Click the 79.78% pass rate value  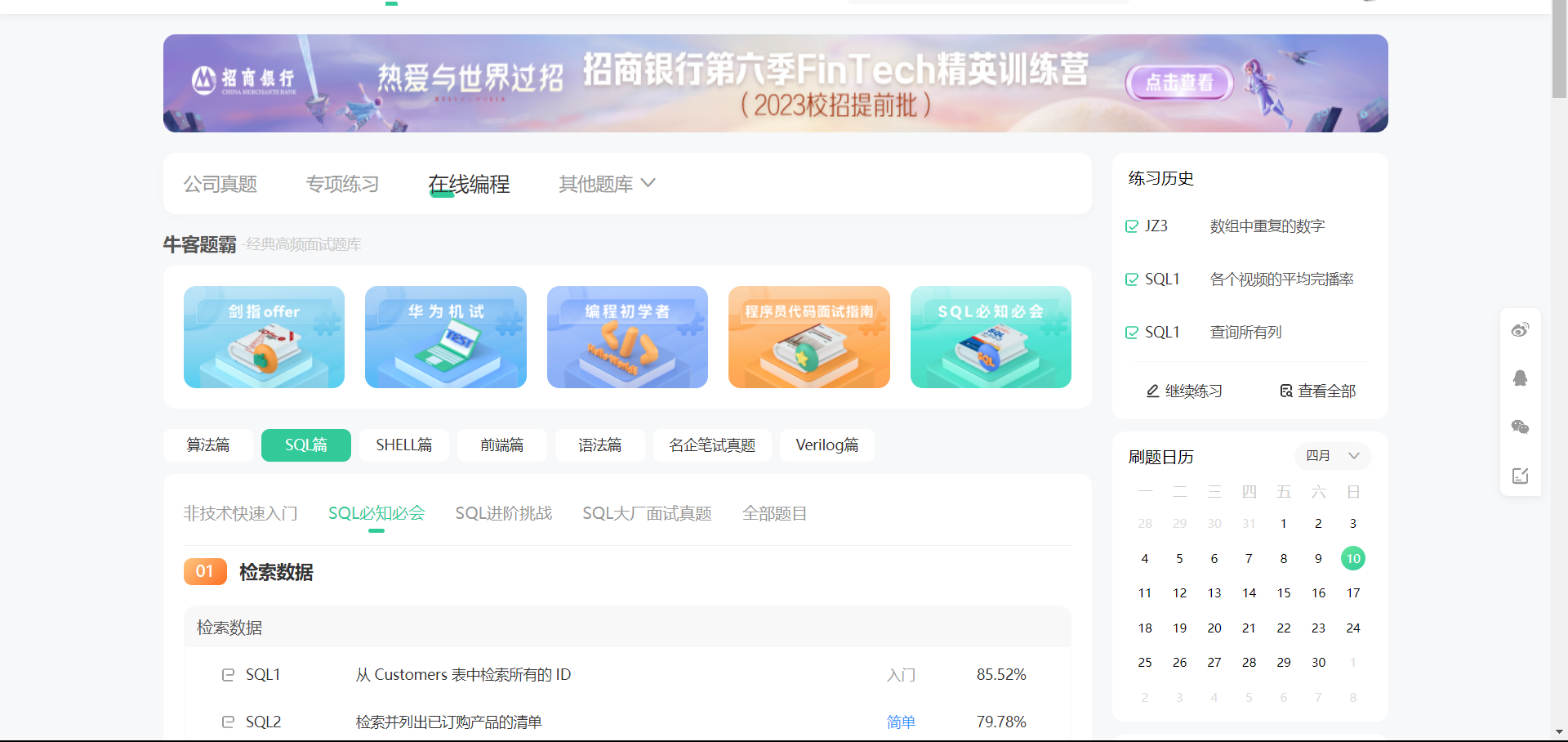1001,722
